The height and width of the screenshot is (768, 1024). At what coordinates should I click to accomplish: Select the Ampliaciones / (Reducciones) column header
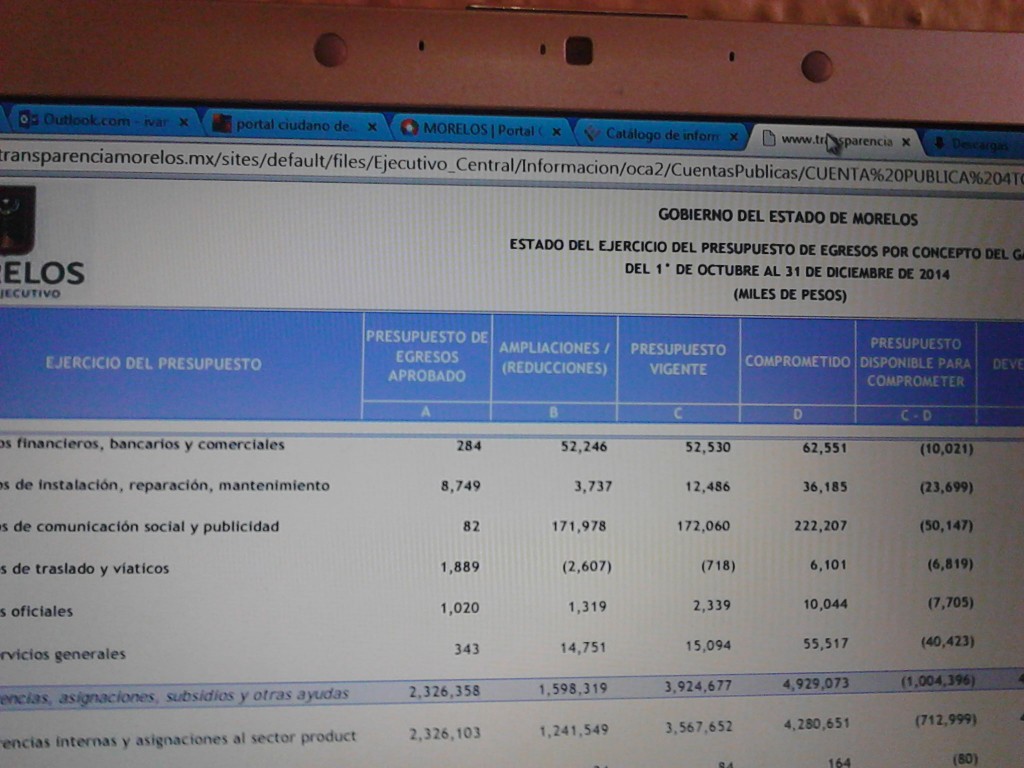(x=554, y=358)
